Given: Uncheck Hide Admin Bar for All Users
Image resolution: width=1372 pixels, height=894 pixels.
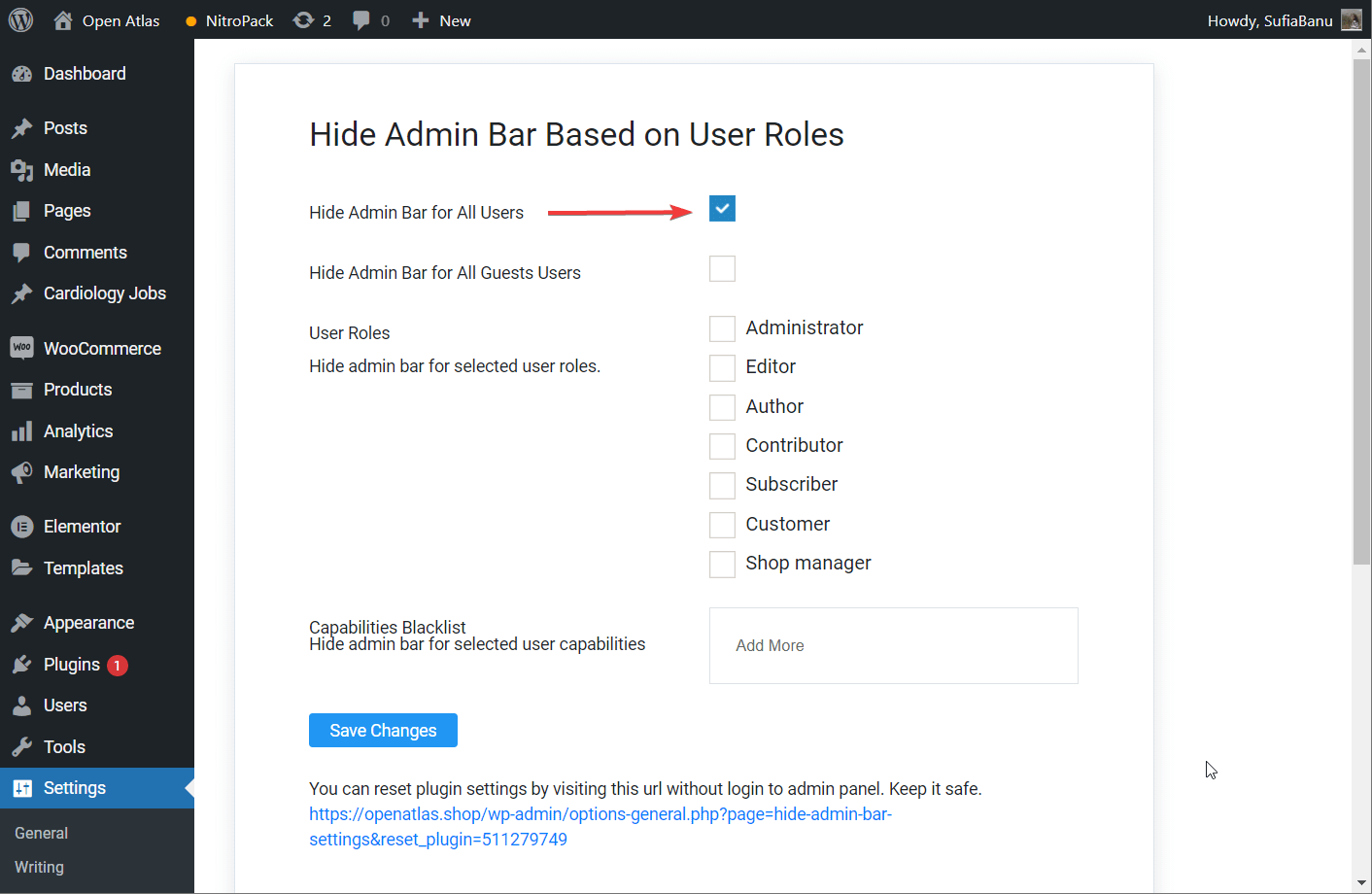Looking at the screenshot, I should 722,209.
